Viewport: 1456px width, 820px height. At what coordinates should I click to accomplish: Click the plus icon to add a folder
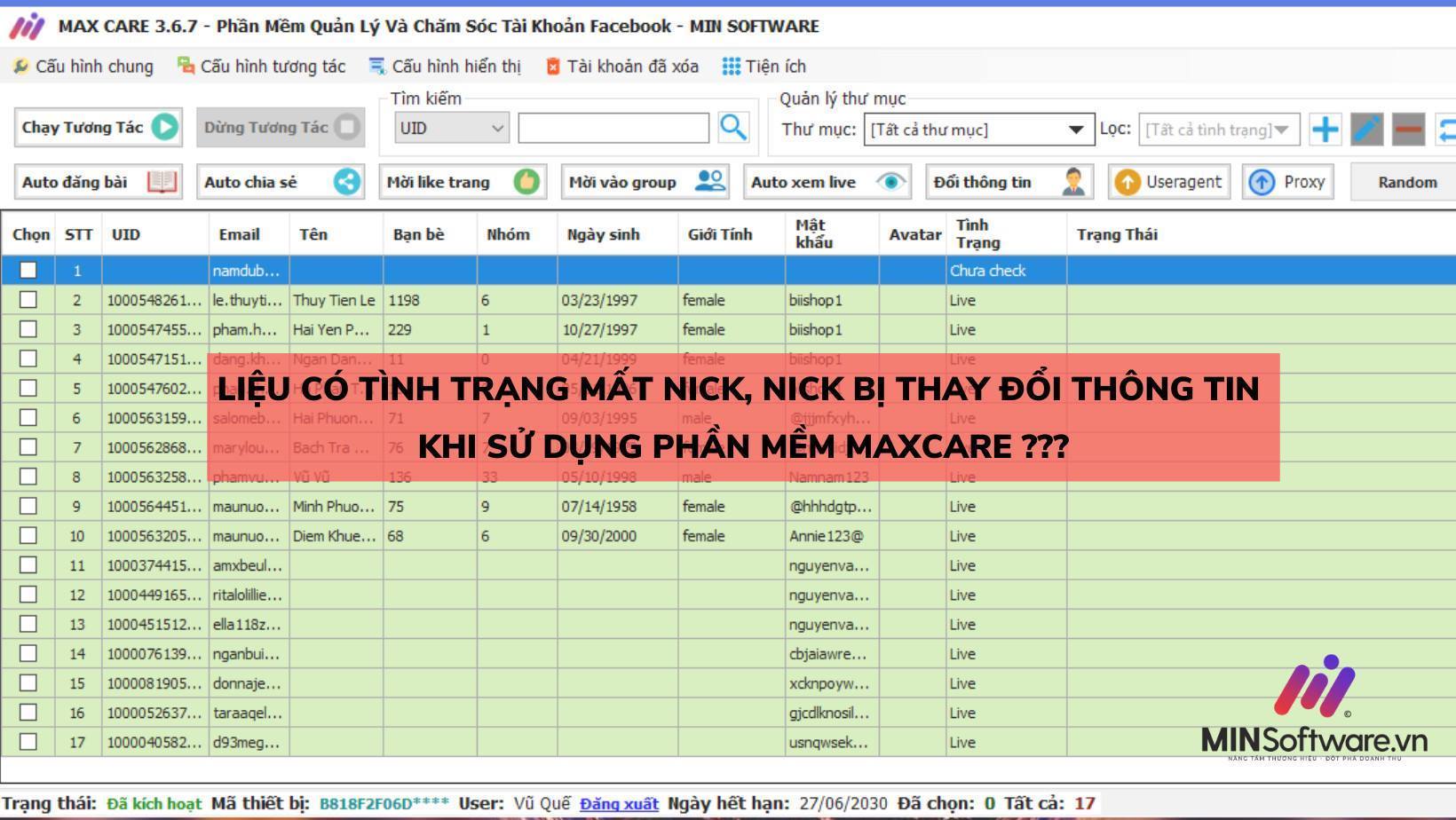click(x=1325, y=129)
